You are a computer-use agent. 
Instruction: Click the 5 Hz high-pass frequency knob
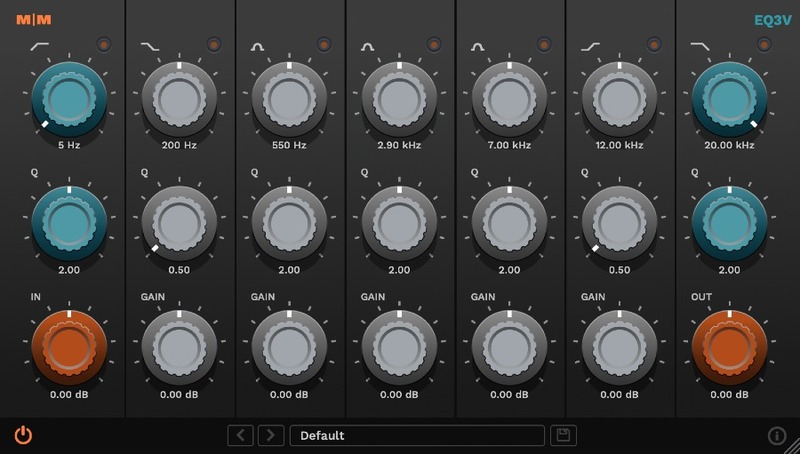tap(69, 99)
